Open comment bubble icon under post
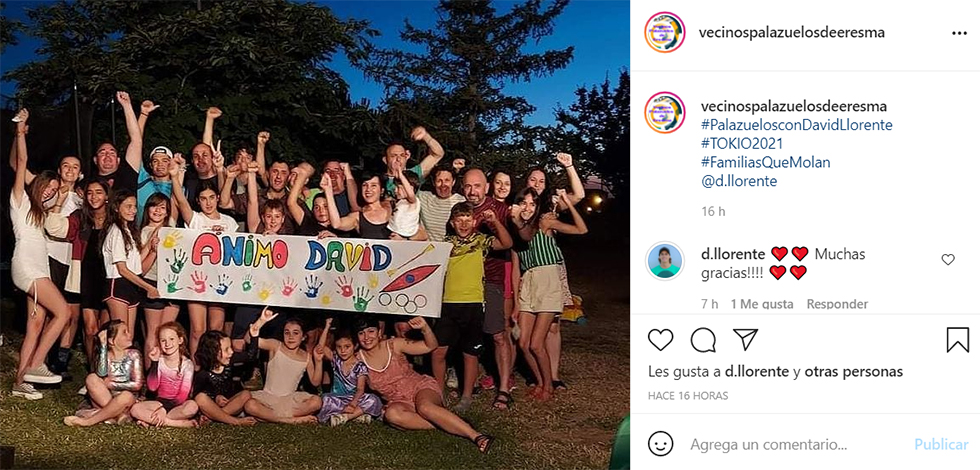This screenshot has height=470, width=980. 703,340
